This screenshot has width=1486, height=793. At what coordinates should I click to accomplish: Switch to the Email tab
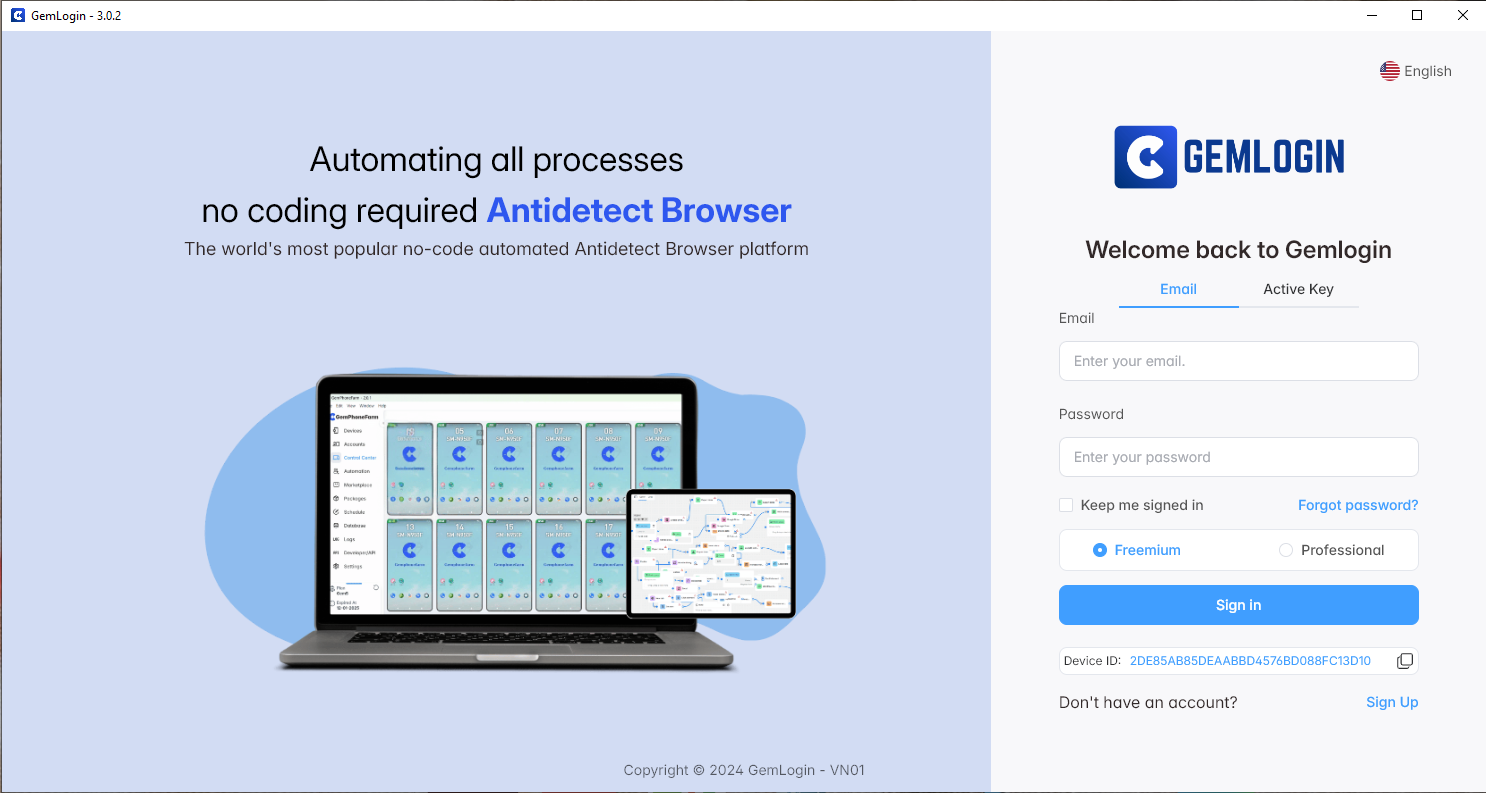click(x=1178, y=289)
